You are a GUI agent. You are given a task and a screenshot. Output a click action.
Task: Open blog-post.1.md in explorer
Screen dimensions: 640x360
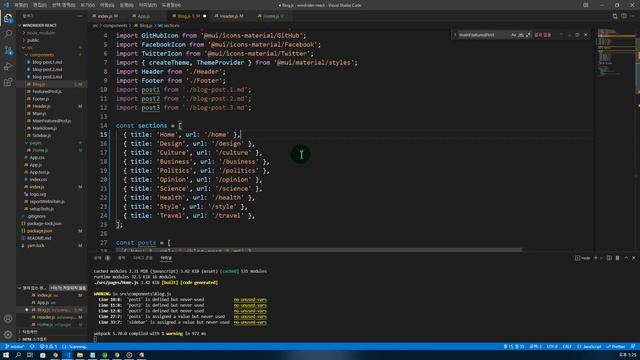[47, 62]
